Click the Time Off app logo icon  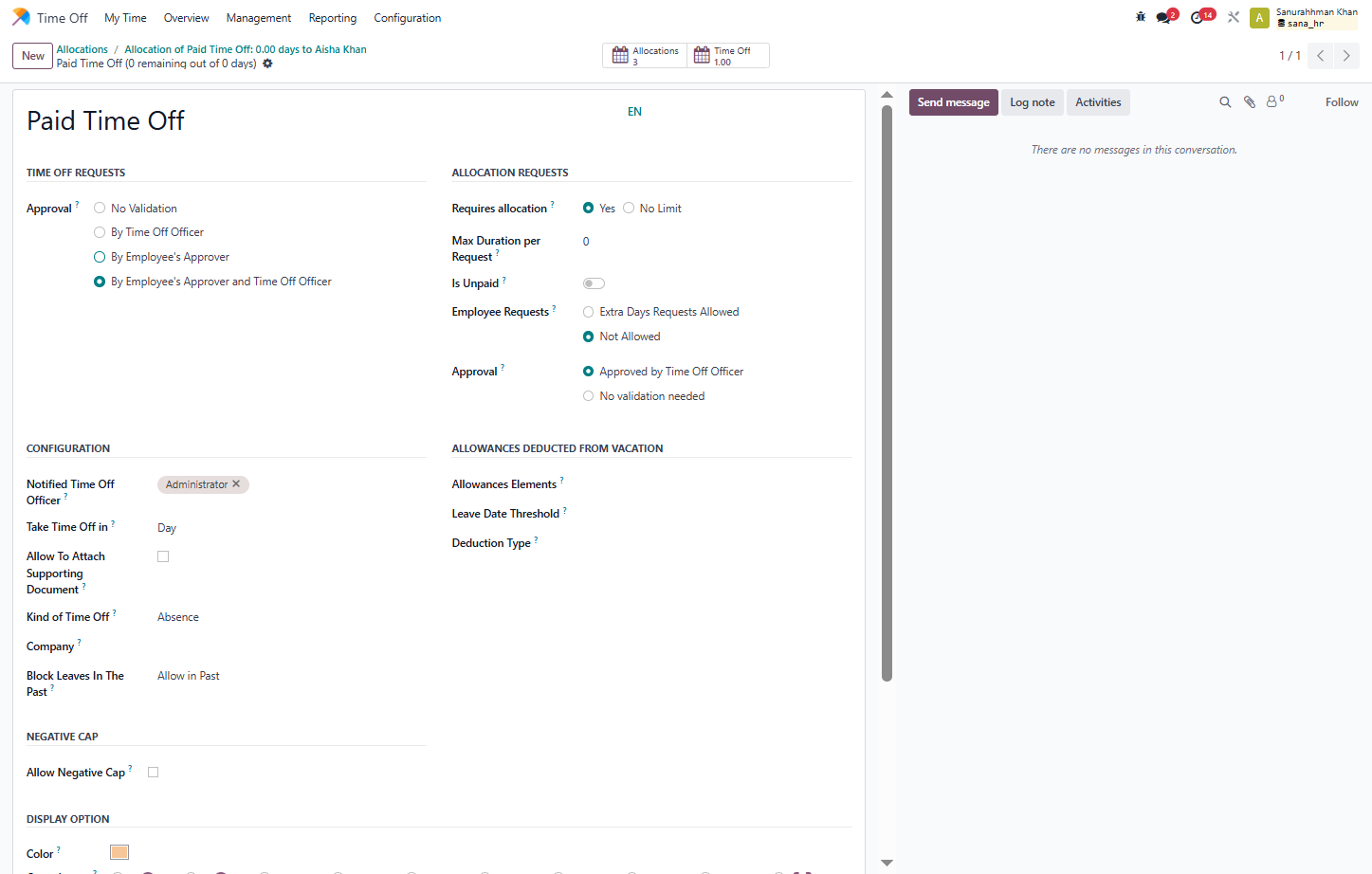coord(21,17)
